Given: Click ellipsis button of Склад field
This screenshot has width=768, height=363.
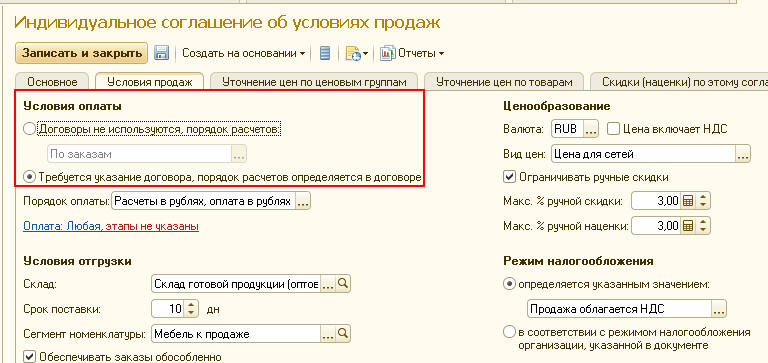Looking at the screenshot, I should point(328,283).
